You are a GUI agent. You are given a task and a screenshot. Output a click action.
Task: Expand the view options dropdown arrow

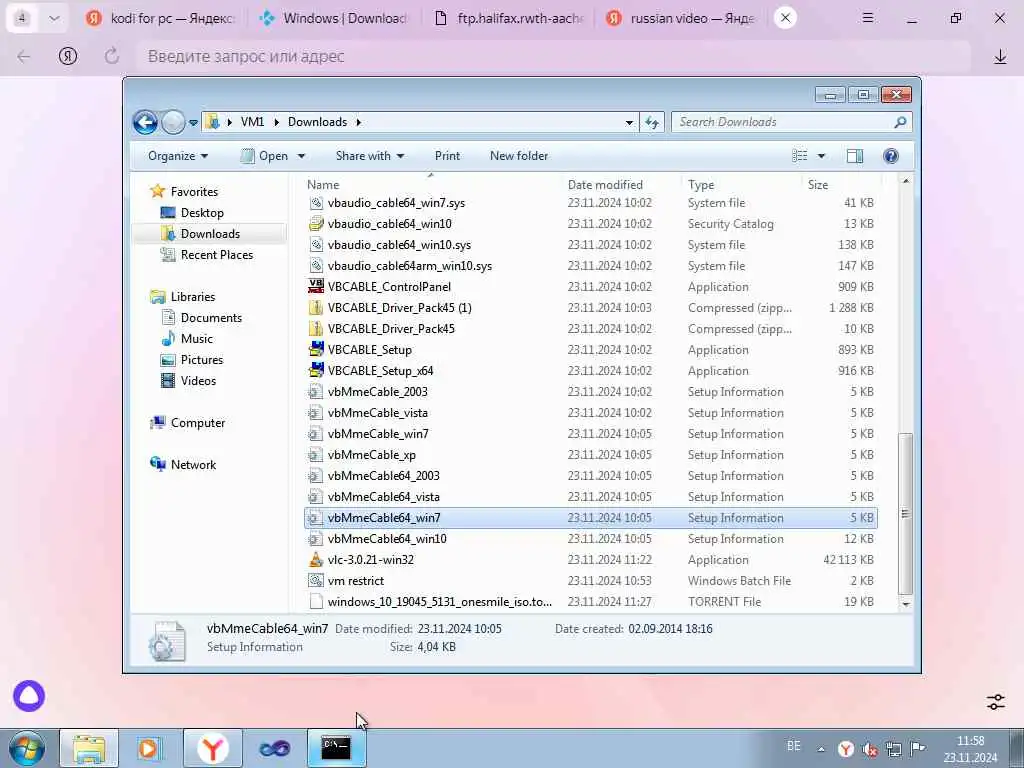click(x=822, y=156)
